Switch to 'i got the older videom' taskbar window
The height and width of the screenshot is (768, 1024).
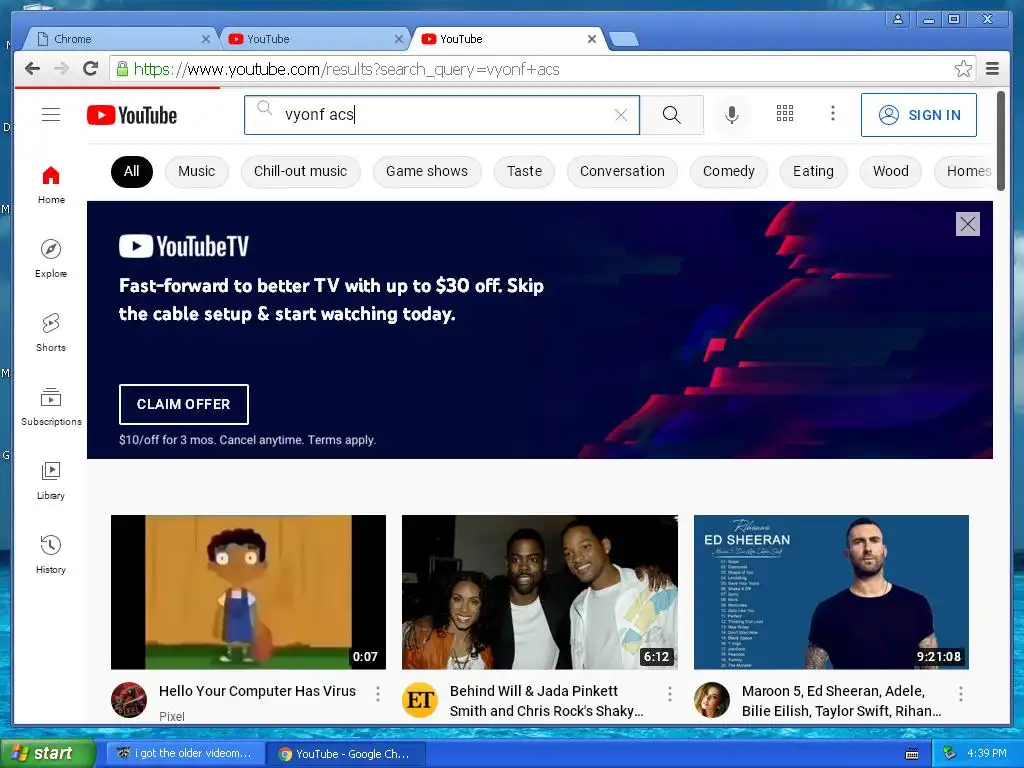[185, 754]
